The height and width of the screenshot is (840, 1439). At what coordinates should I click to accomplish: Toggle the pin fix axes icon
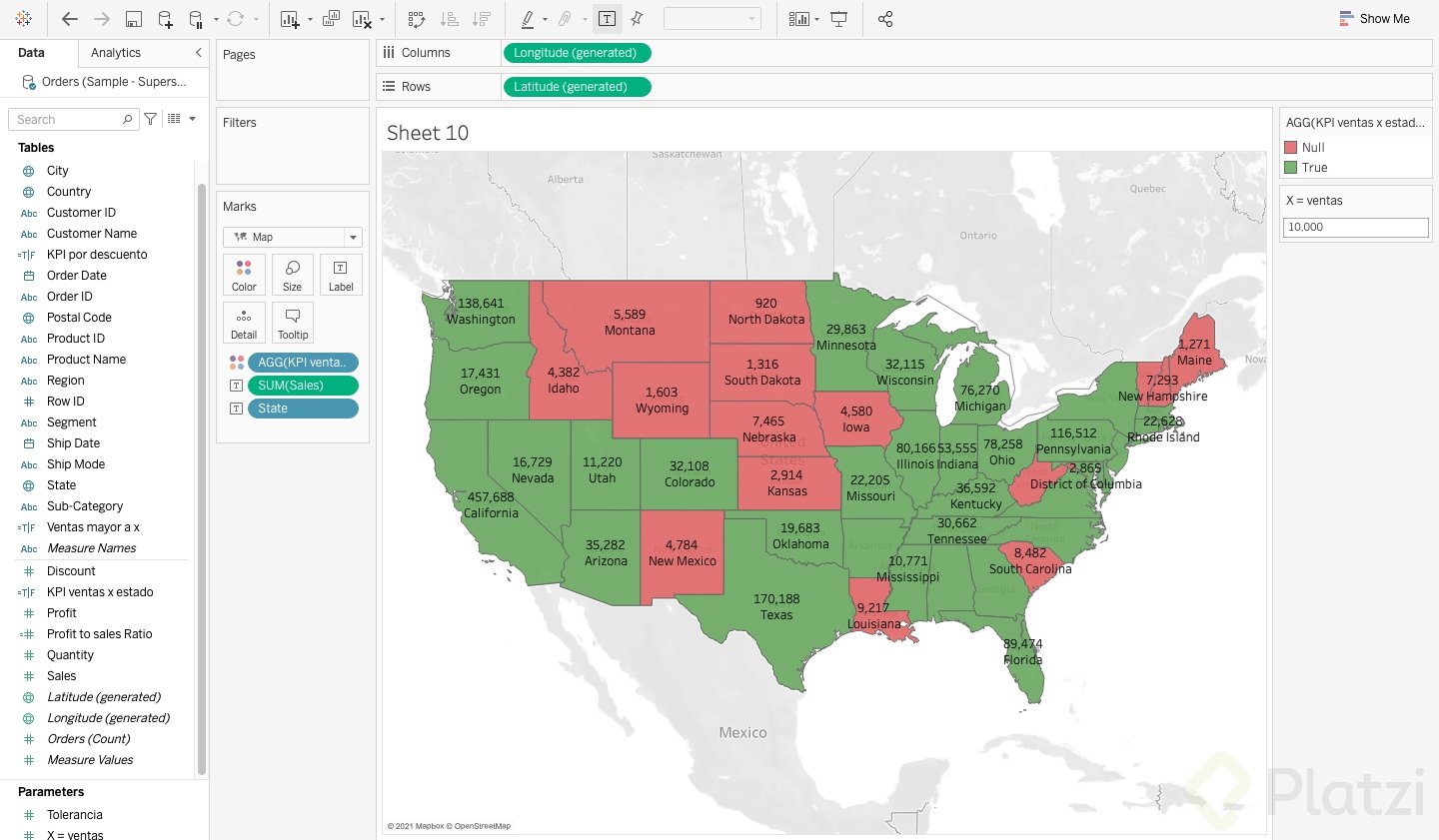637,19
